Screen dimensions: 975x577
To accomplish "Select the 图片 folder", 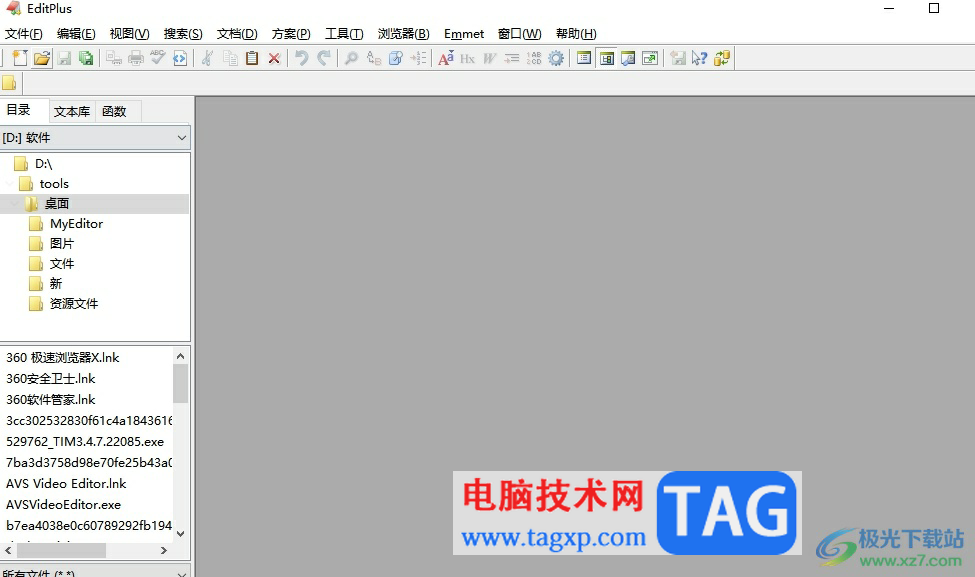I will pos(62,243).
